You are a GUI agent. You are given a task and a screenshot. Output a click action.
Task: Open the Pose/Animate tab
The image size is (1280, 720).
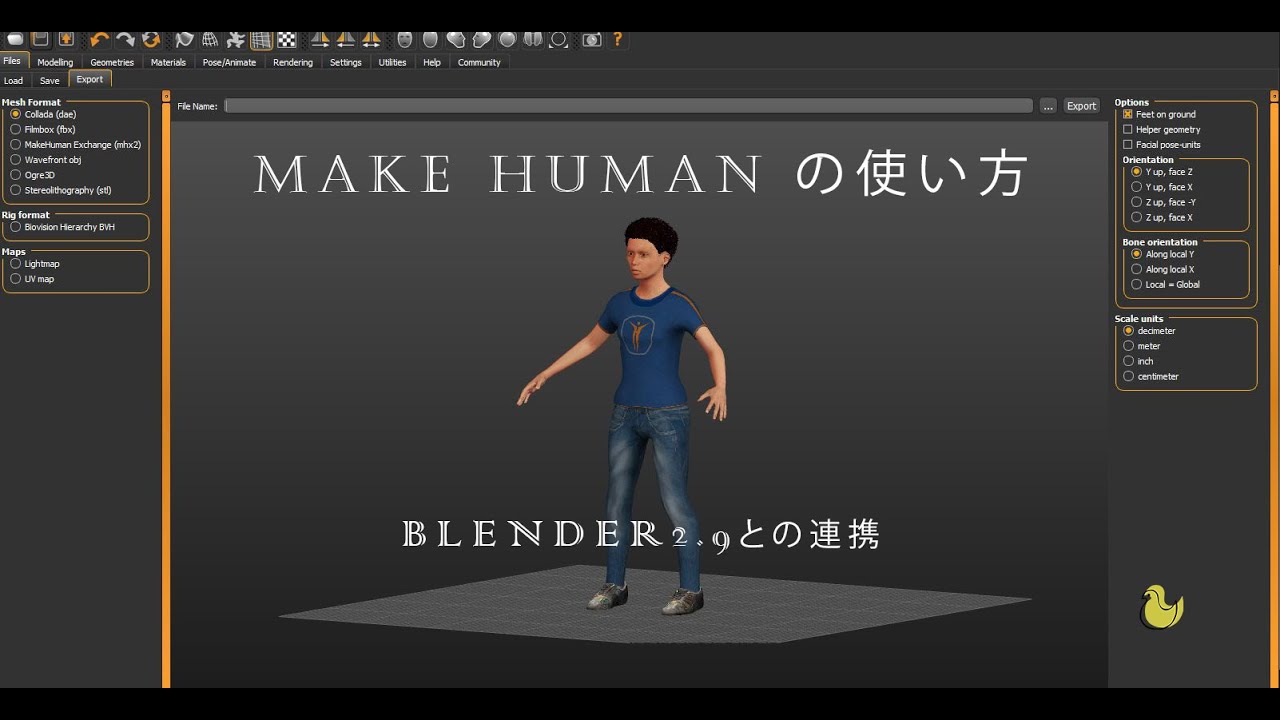[x=229, y=62]
